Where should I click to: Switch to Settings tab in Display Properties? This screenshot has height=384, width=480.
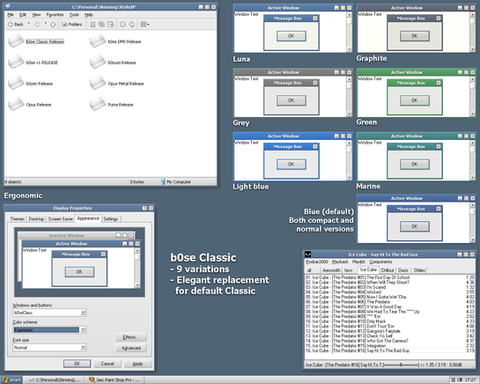111,219
